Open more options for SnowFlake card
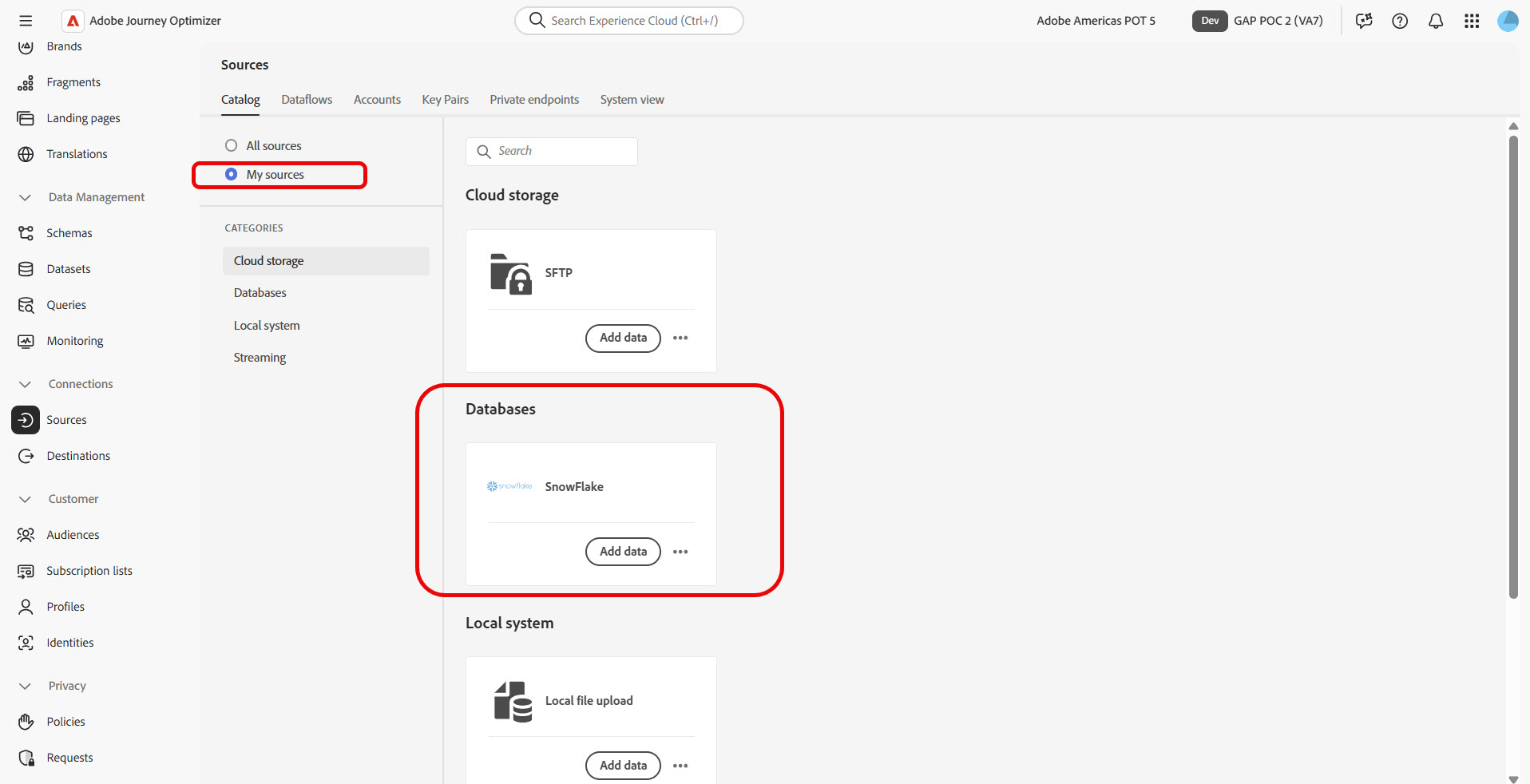 coord(680,552)
